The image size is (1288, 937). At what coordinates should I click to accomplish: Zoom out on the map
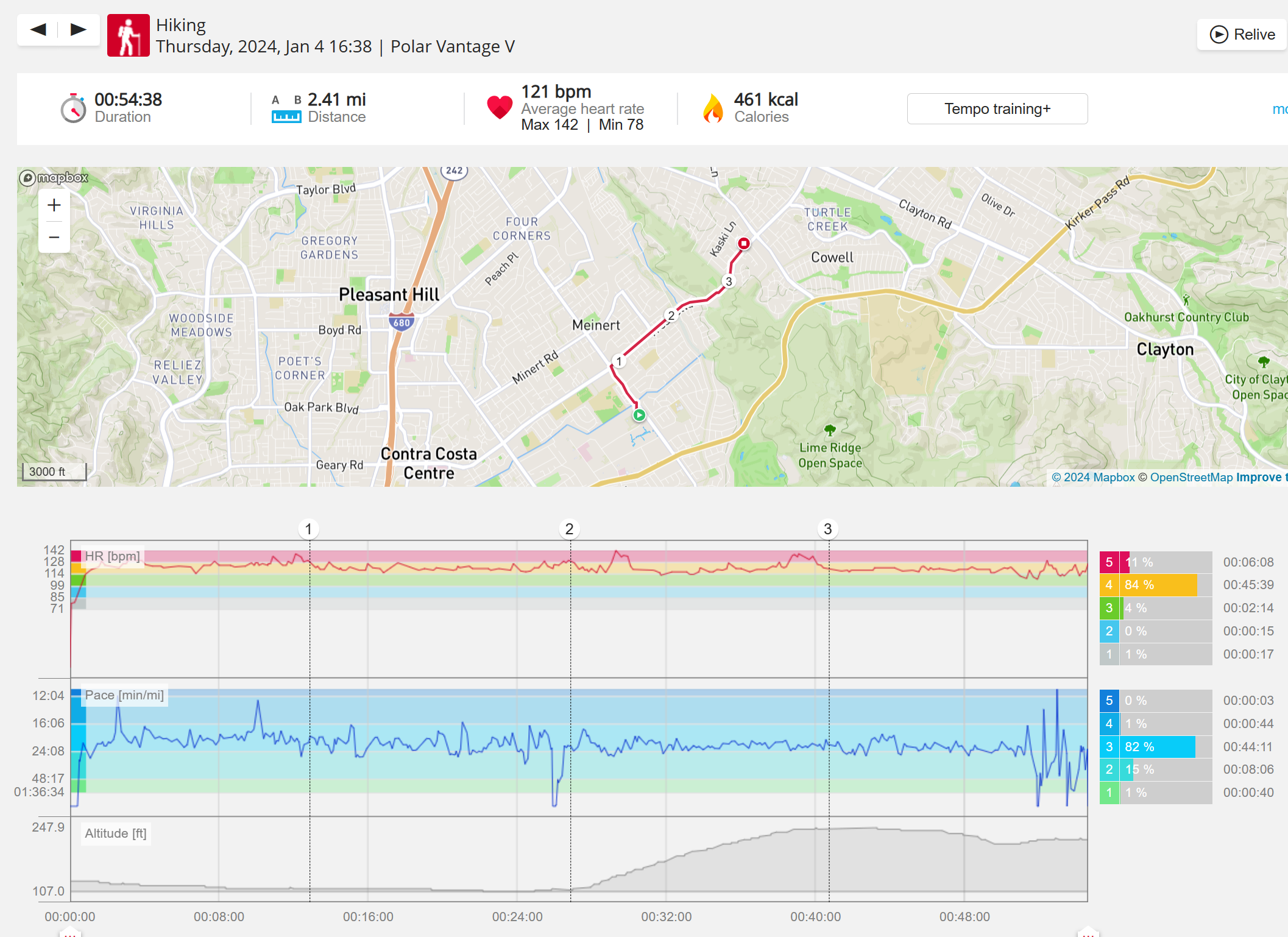point(54,237)
